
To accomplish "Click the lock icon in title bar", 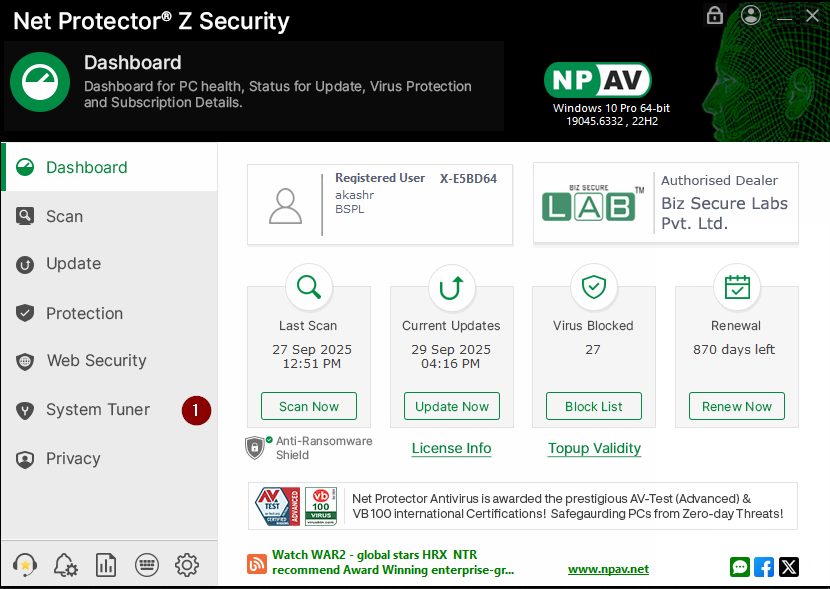I will [x=715, y=15].
